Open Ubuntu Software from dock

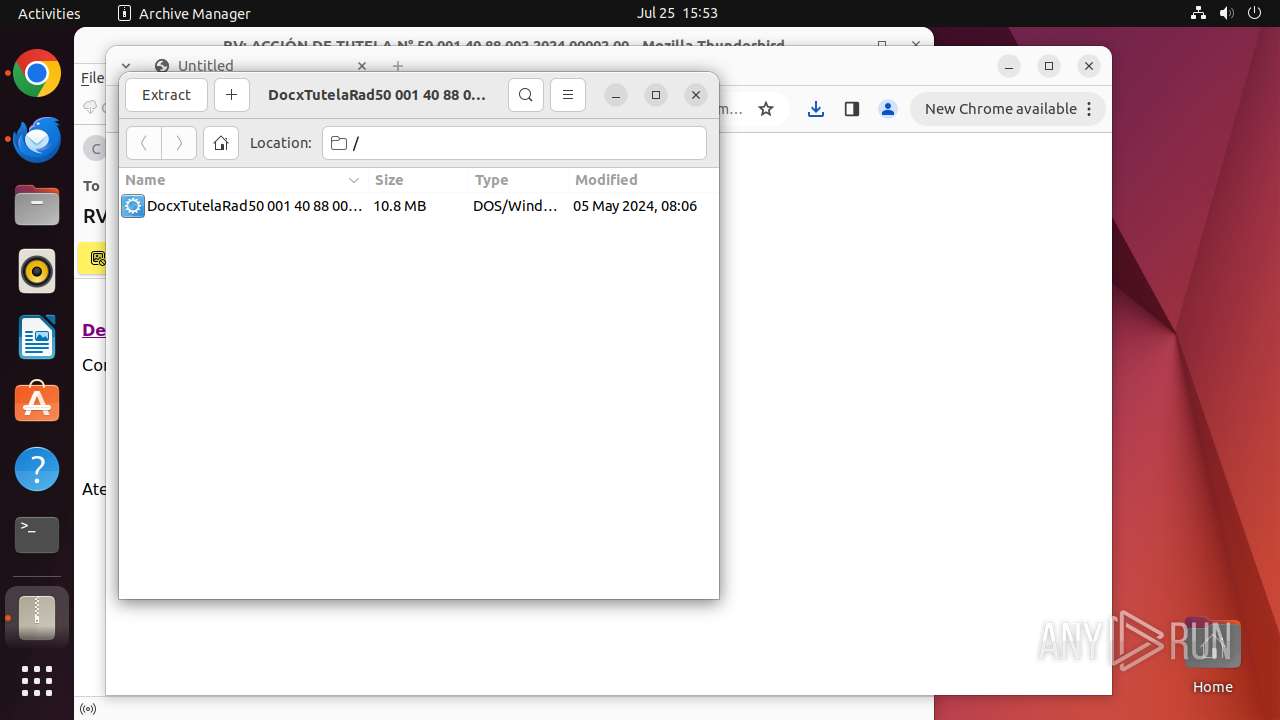(37, 403)
